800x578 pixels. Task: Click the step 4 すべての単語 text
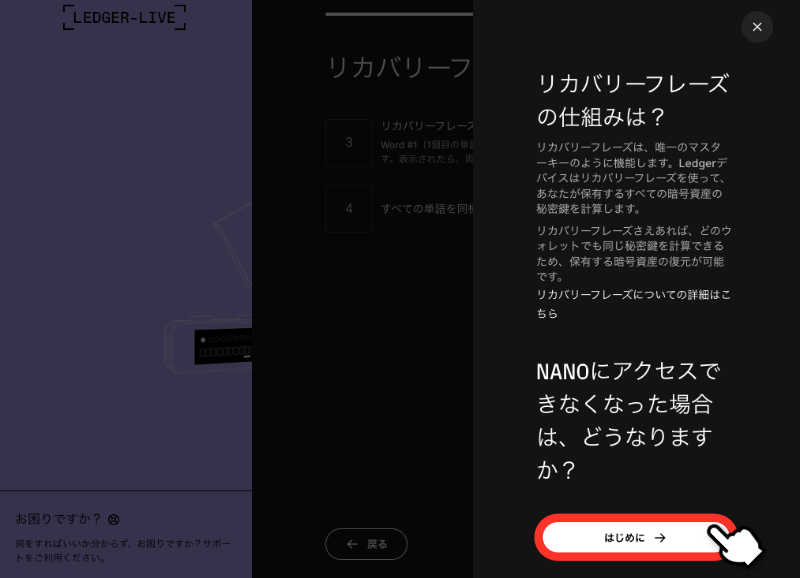tap(427, 209)
